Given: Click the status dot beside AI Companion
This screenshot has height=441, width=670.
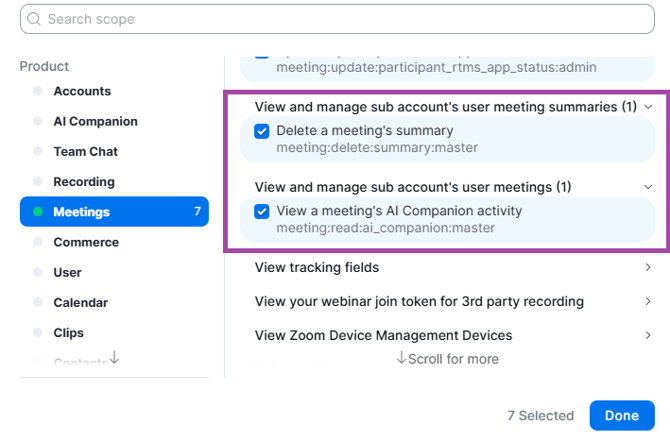Looking at the screenshot, I should tap(38, 121).
